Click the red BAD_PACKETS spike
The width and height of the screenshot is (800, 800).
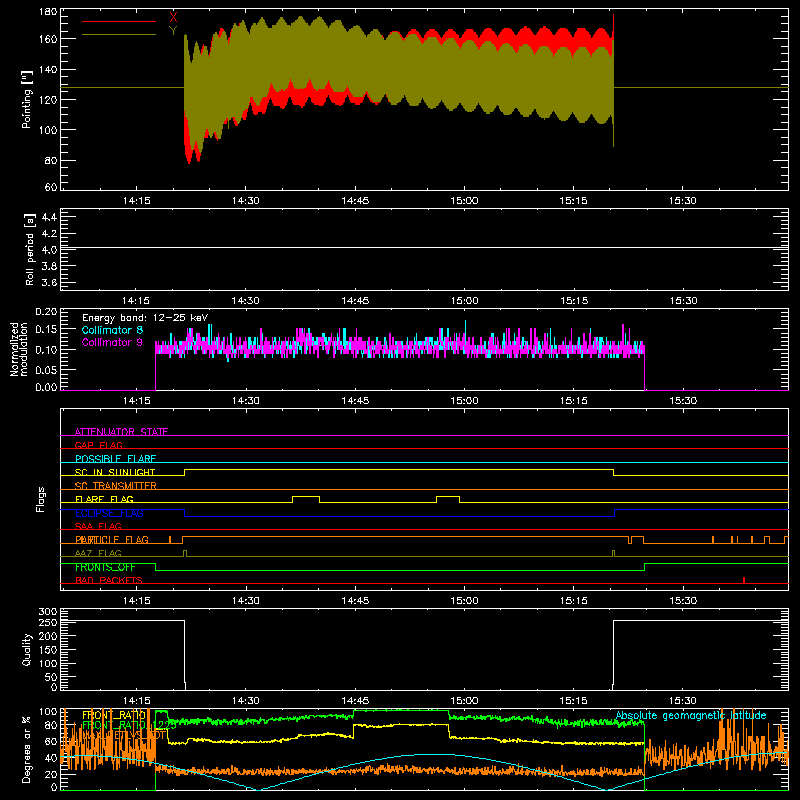pos(744,580)
